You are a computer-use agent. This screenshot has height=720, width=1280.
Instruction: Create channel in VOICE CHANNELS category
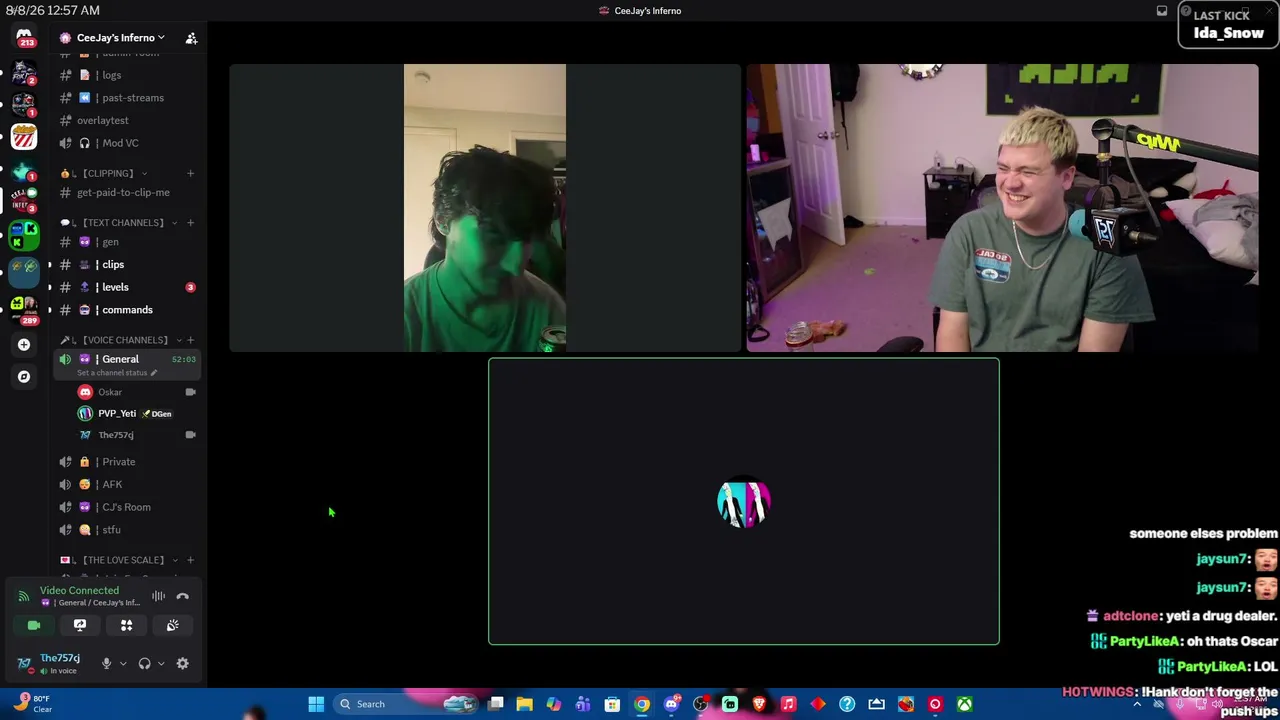(191, 340)
